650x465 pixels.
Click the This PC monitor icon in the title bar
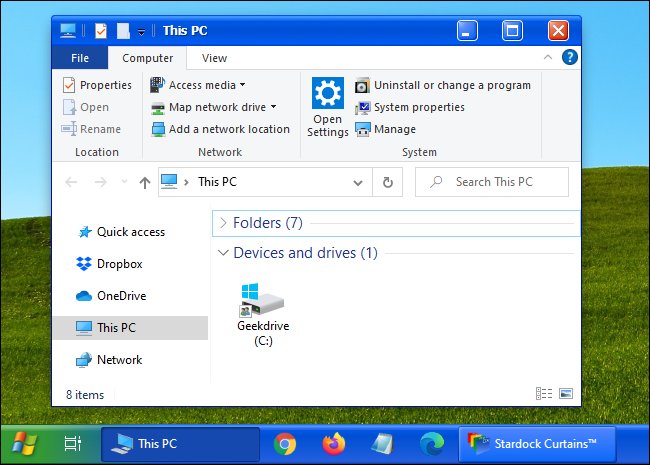[68, 31]
